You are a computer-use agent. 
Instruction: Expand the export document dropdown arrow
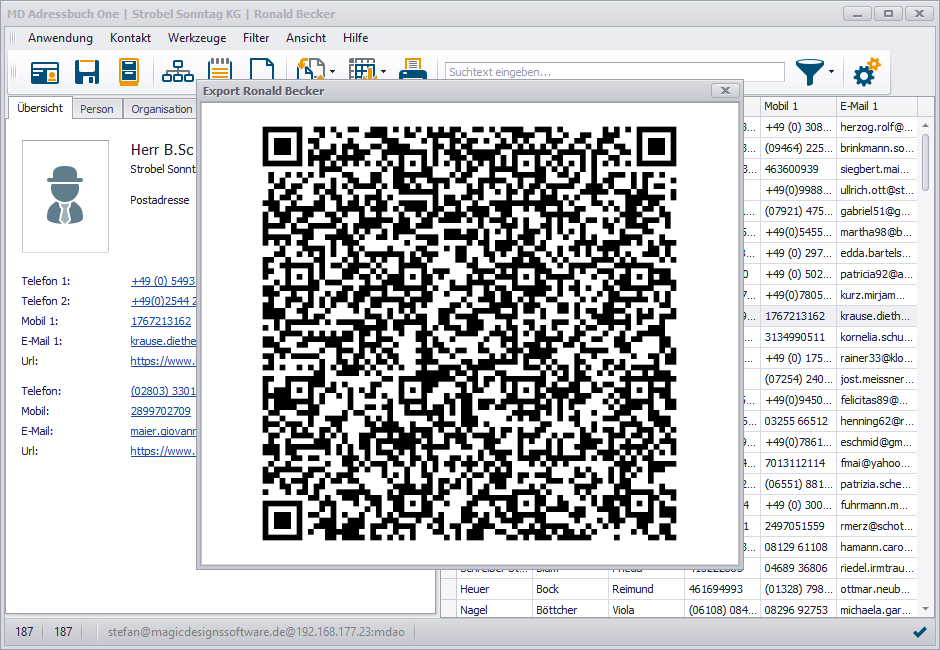click(x=332, y=72)
